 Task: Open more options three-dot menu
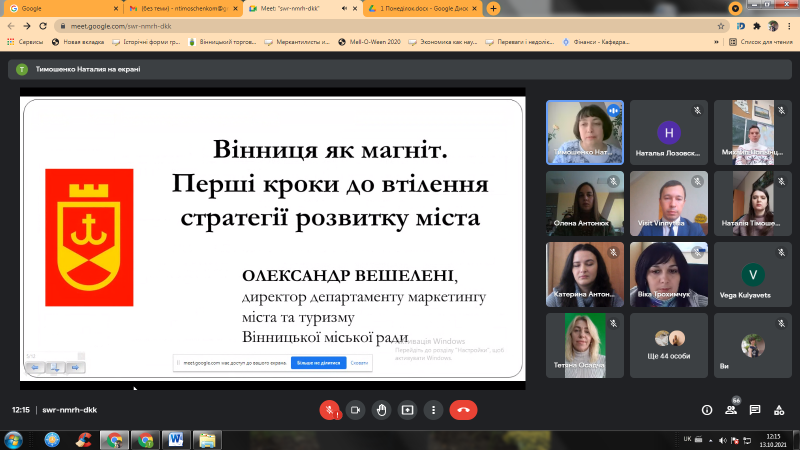[433, 410]
